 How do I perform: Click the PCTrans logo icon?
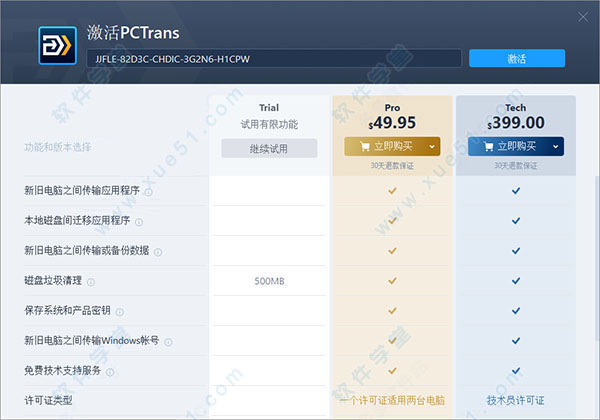click(52, 45)
